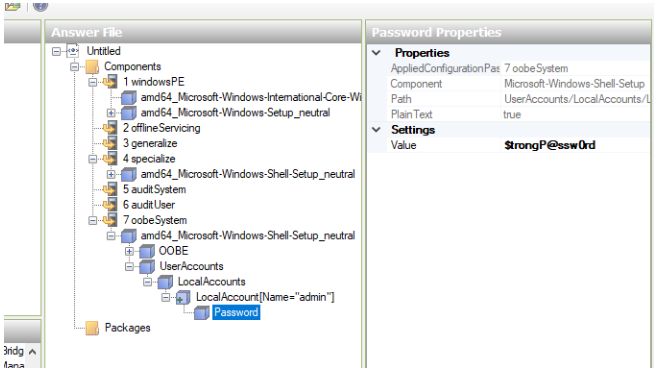Click the Path value UserAccounts/LocalAccounts
The height and width of the screenshot is (379, 657).
[576, 99]
